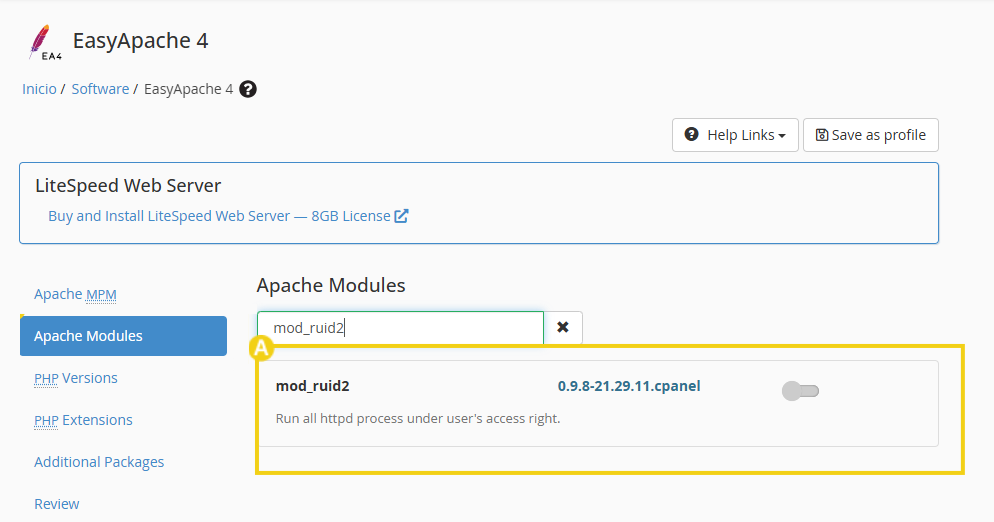Open Buy and Install LiteSpeed Web Server link
Screen dimensions: 994x522
219,216
